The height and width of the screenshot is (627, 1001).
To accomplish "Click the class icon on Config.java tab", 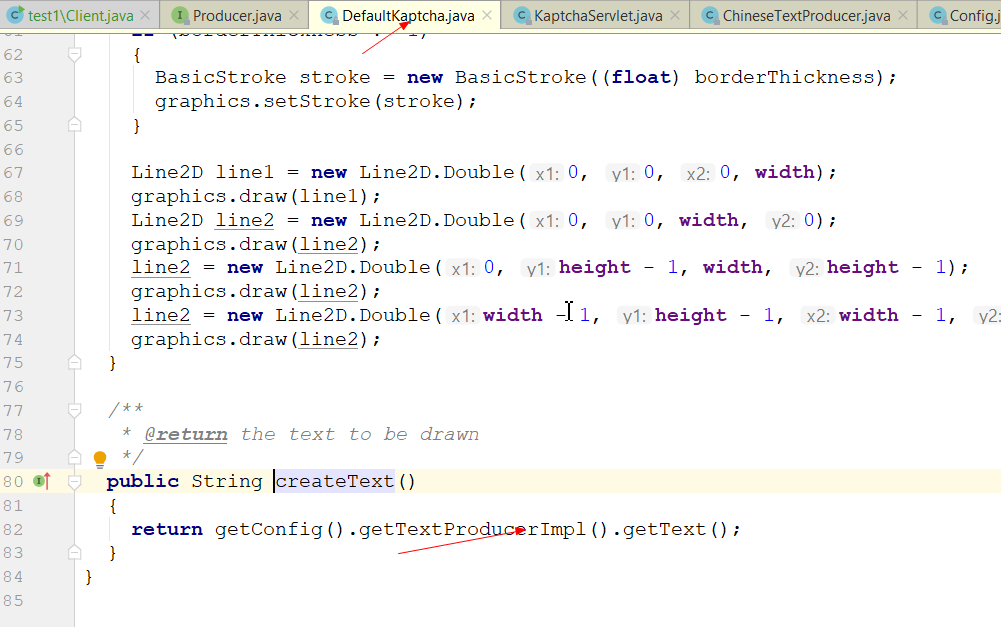I will (937, 15).
